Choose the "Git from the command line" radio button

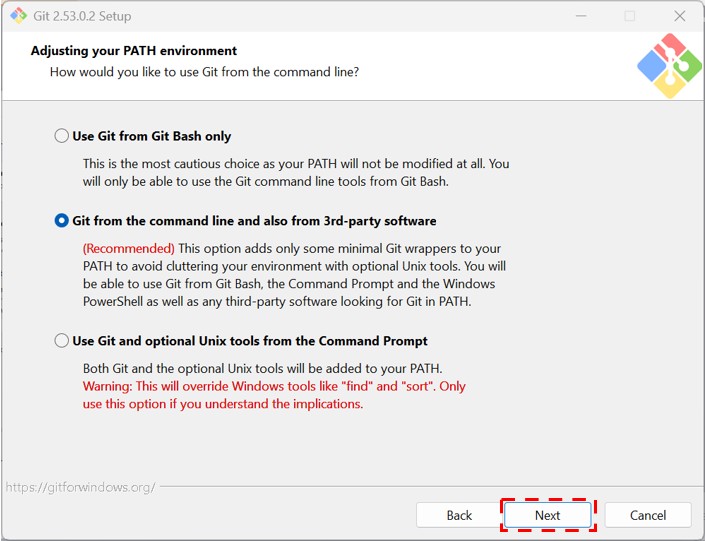pos(62,221)
